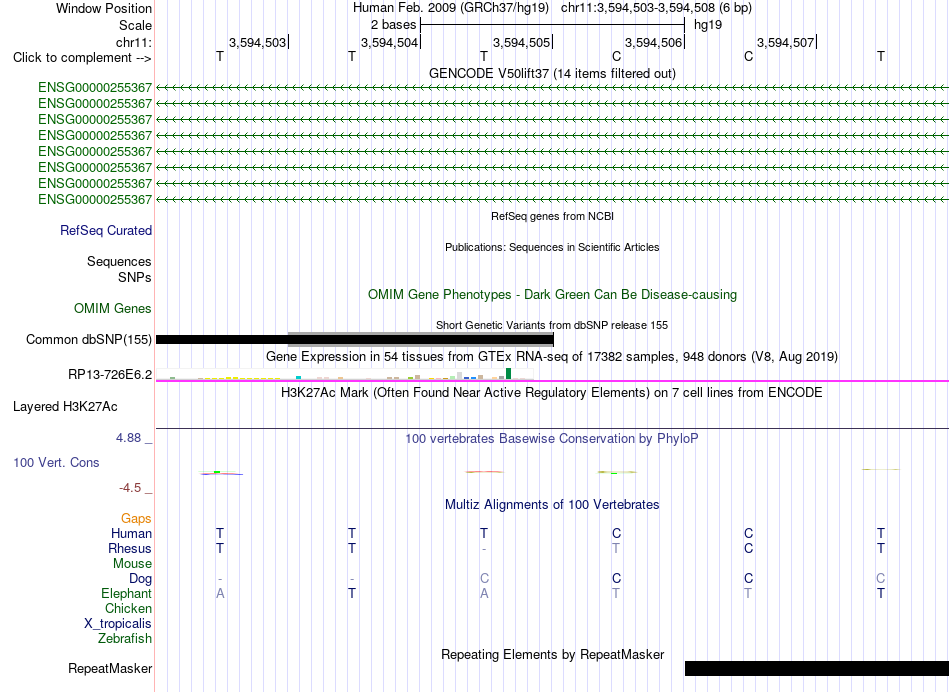The width and height of the screenshot is (950, 692).
Task: Click the Dog species label
Action: pyautogui.click(x=140, y=579)
